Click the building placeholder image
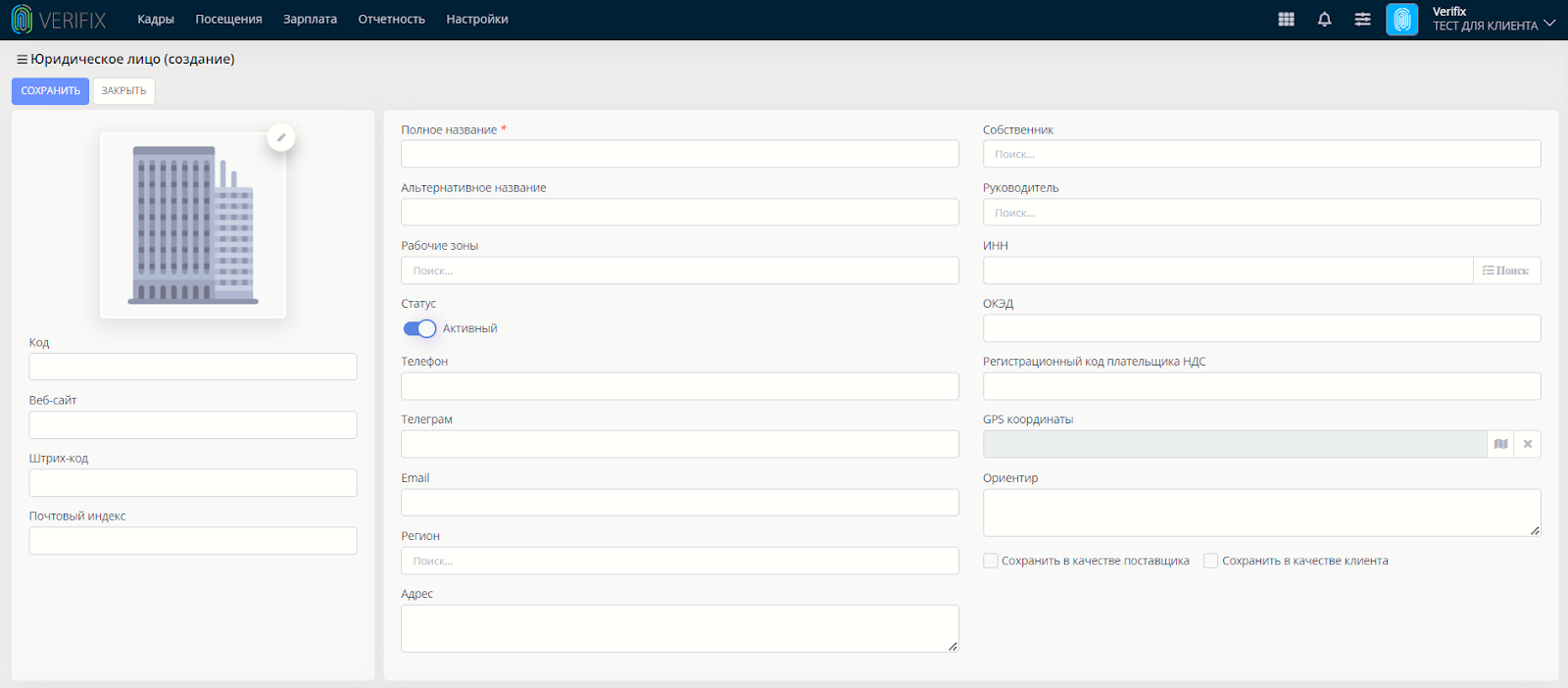 coord(193,225)
